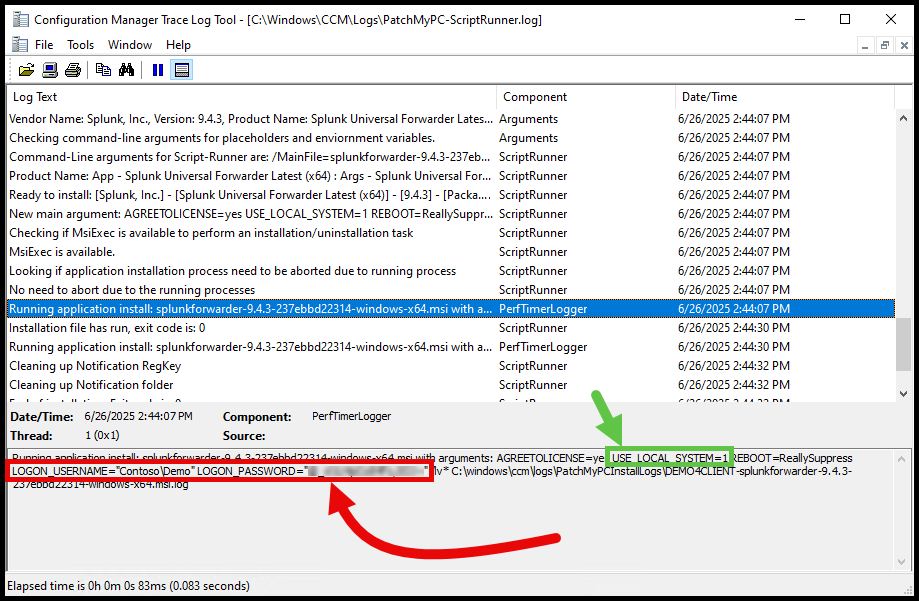Pause live log monitoring

pos(158,69)
